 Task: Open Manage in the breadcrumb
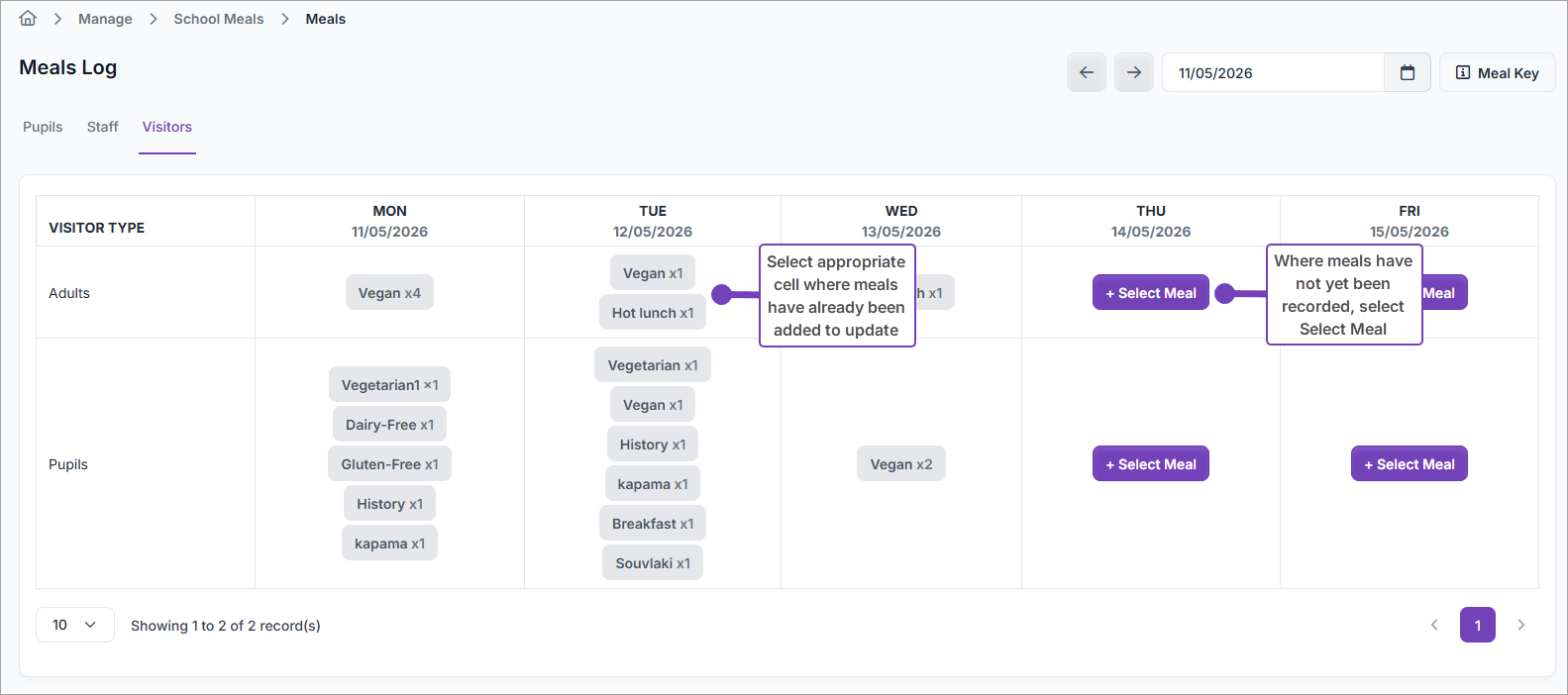105,19
